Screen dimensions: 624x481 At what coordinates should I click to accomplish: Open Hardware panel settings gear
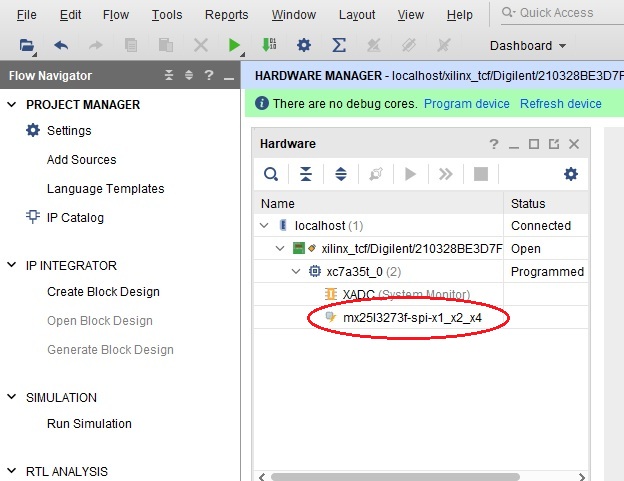tap(571, 174)
